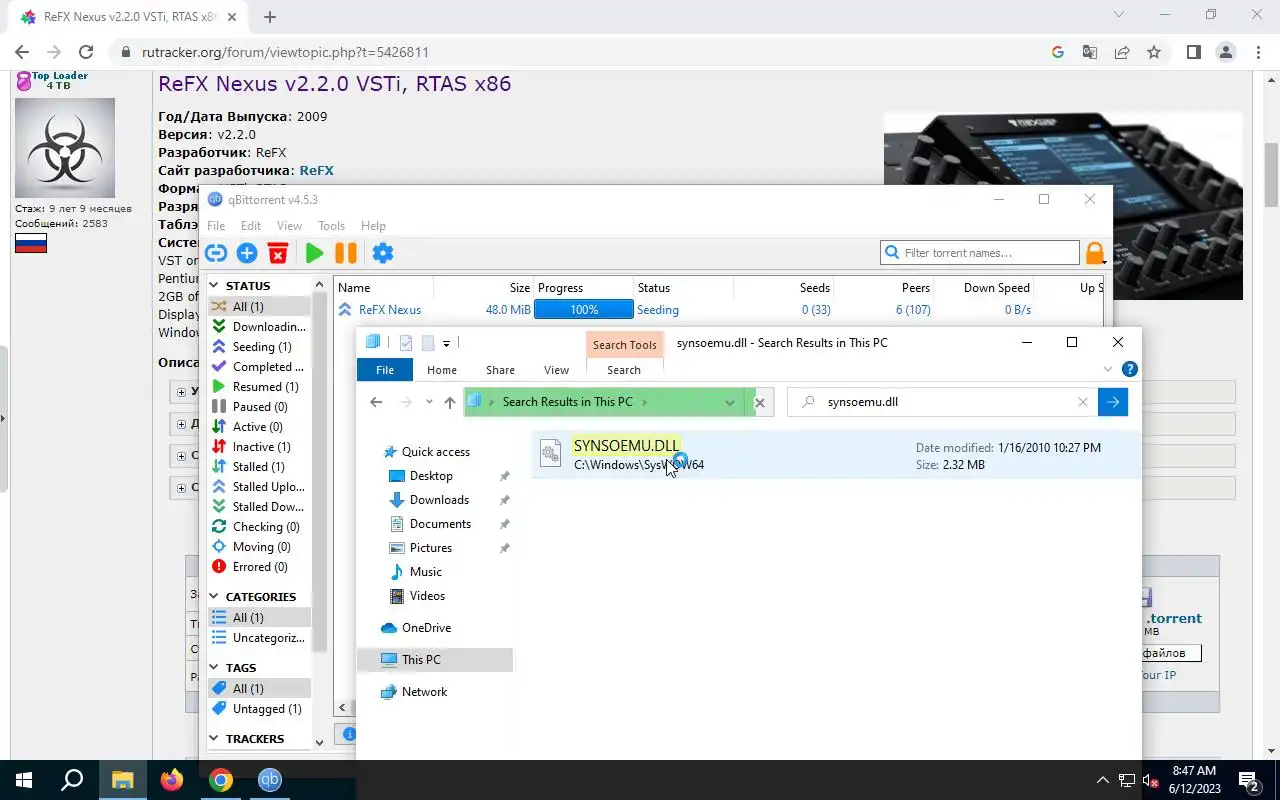The height and width of the screenshot is (800, 1280).
Task: Click the qBittorrent sidebar vertical scrollbar
Action: click(320, 470)
